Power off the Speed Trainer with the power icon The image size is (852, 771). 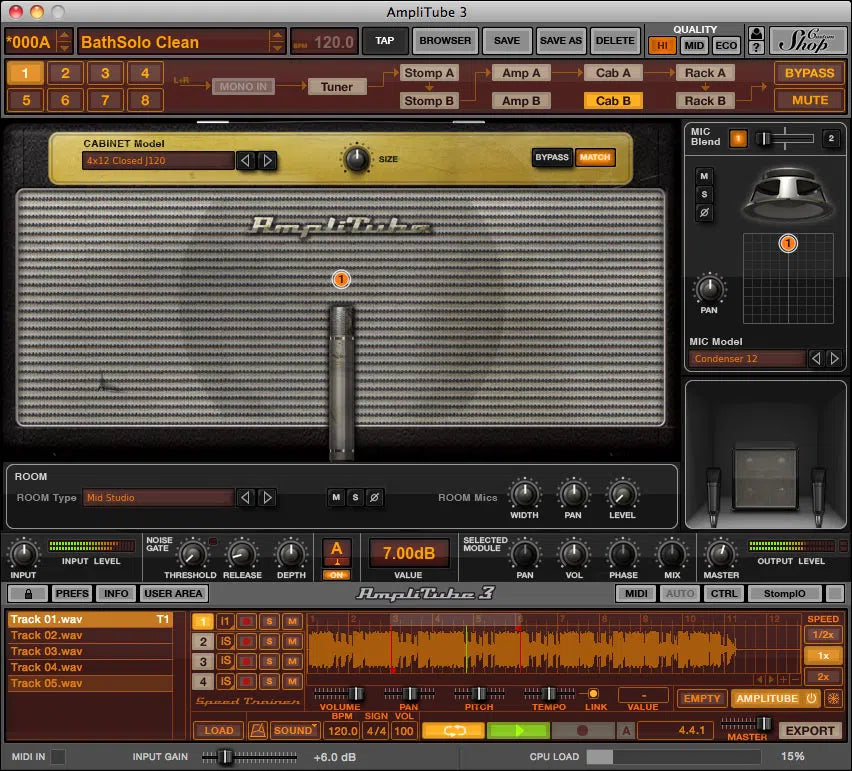[812, 698]
